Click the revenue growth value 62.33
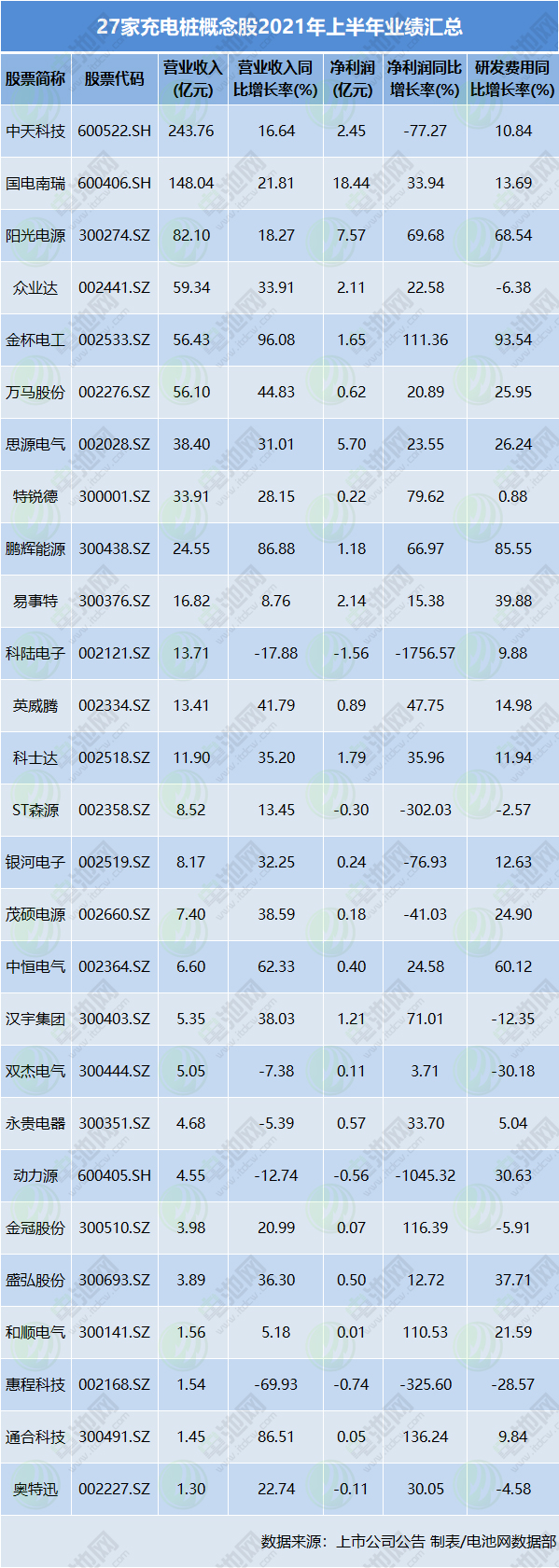 [276, 966]
